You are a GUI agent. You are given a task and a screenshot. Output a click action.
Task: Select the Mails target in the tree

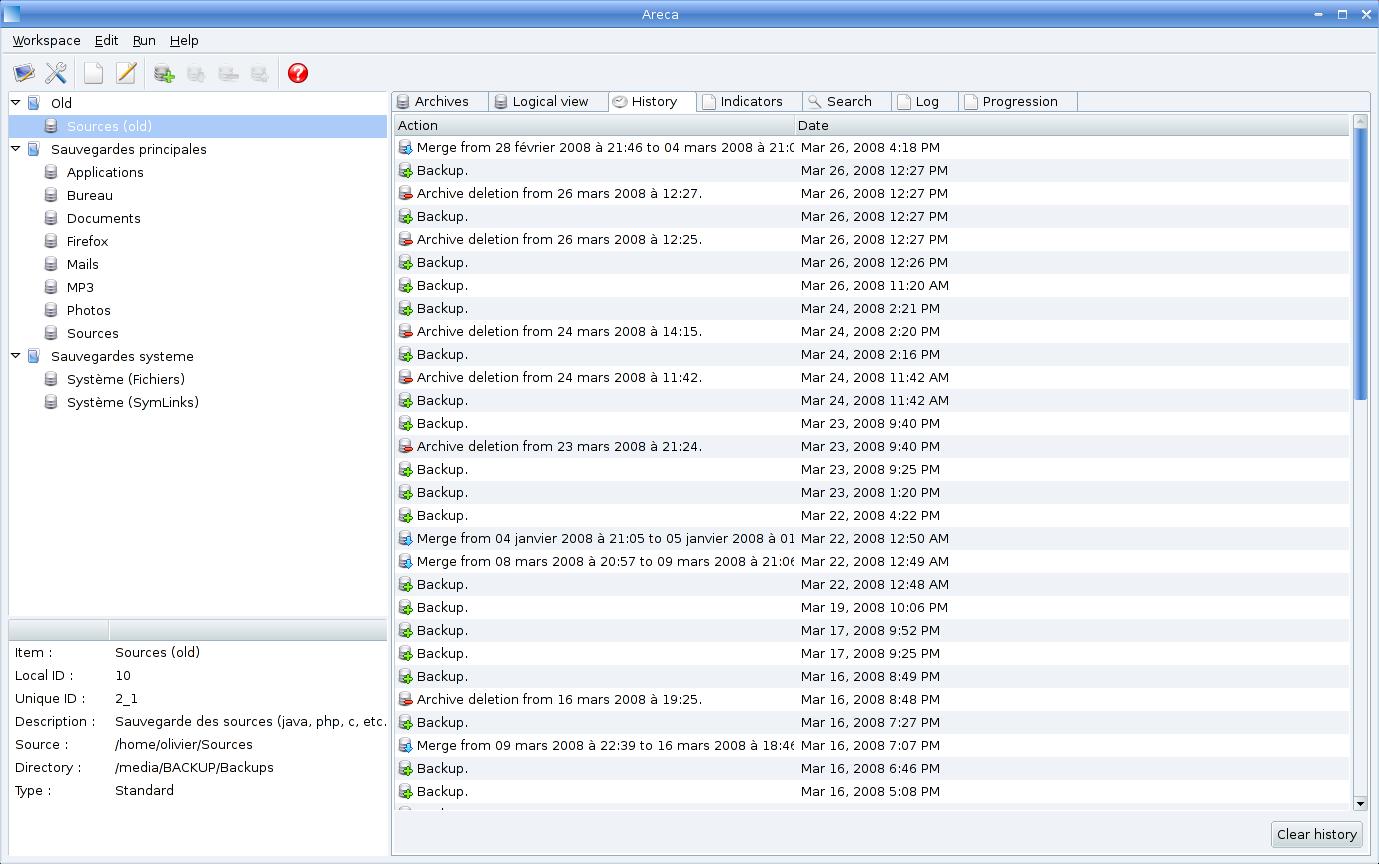coord(83,264)
